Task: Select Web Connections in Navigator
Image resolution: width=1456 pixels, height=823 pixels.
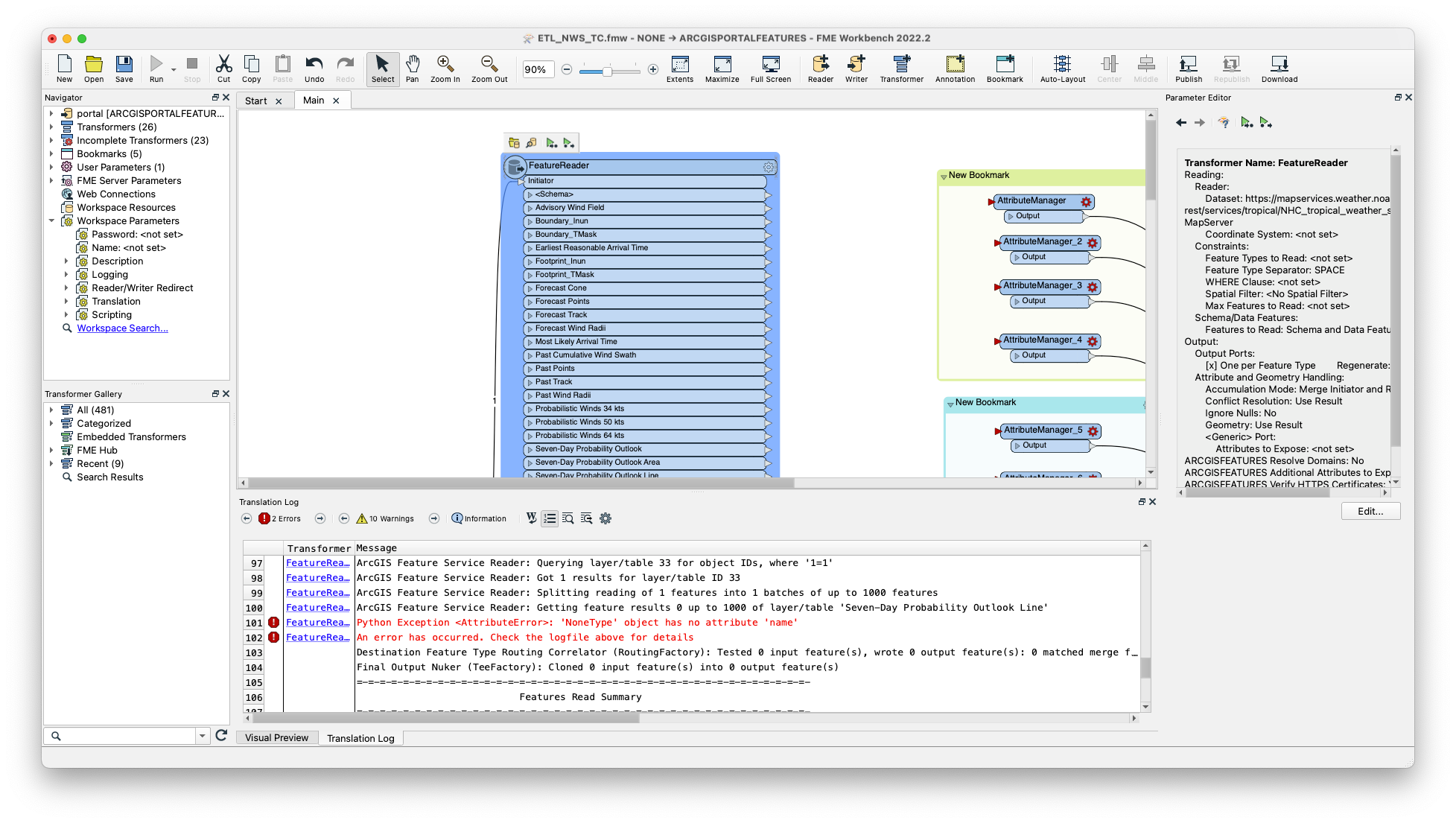Action: click(x=116, y=194)
